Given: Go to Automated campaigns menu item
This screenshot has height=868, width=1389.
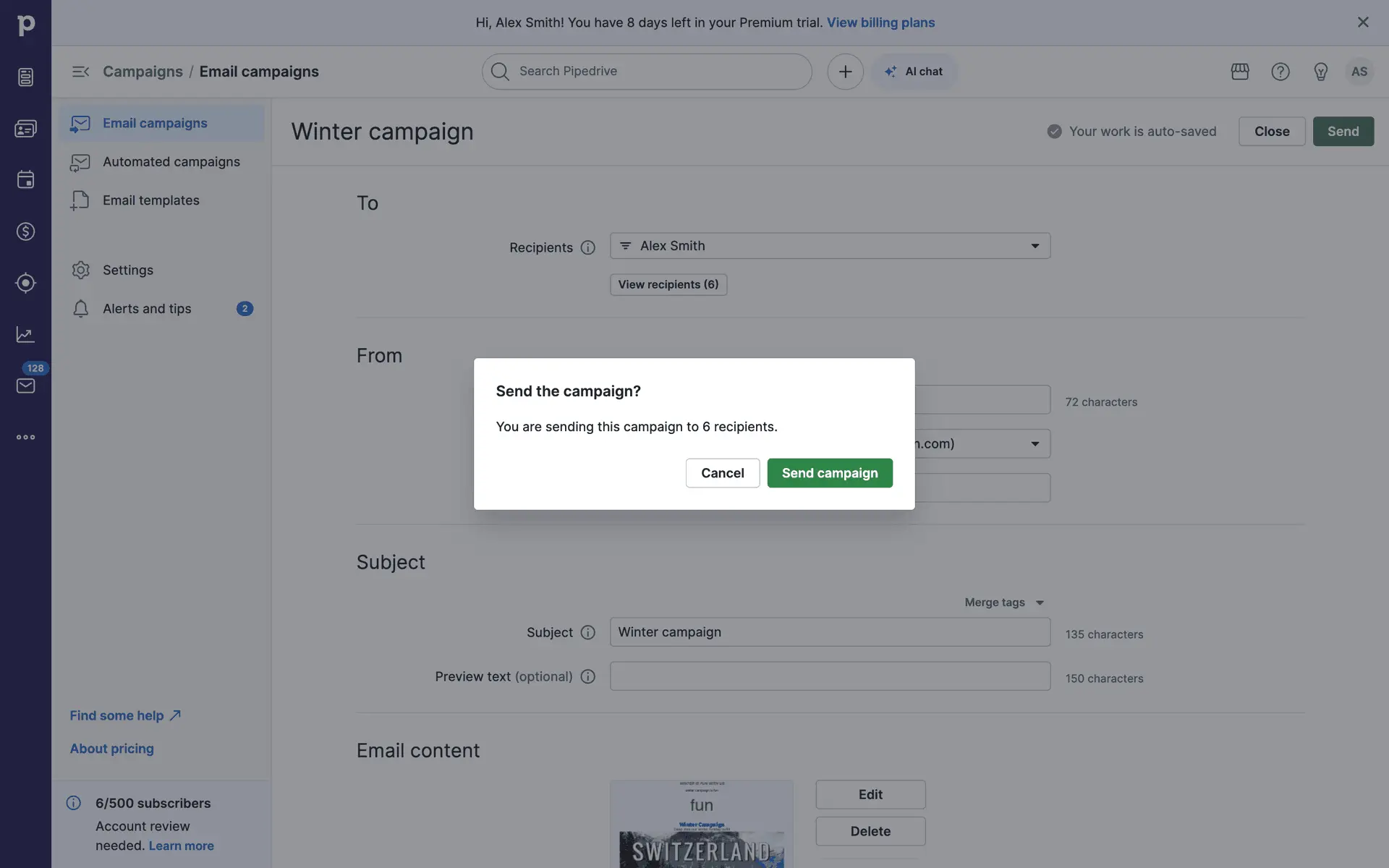Looking at the screenshot, I should (171, 162).
